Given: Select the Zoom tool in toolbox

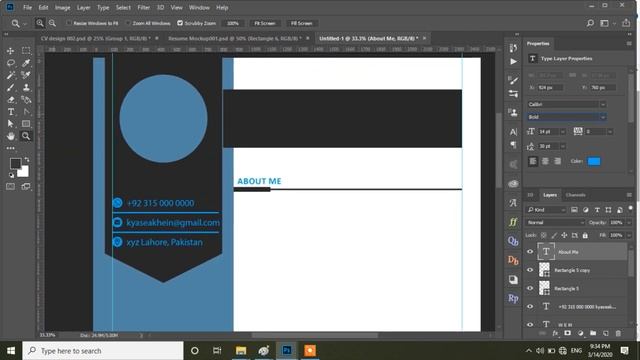Looking at the screenshot, I should [26, 136].
